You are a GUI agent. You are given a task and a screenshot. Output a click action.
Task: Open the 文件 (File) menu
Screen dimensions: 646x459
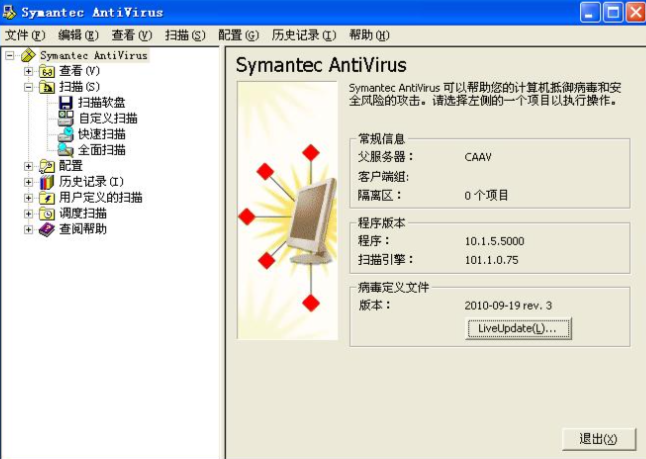point(25,35)
